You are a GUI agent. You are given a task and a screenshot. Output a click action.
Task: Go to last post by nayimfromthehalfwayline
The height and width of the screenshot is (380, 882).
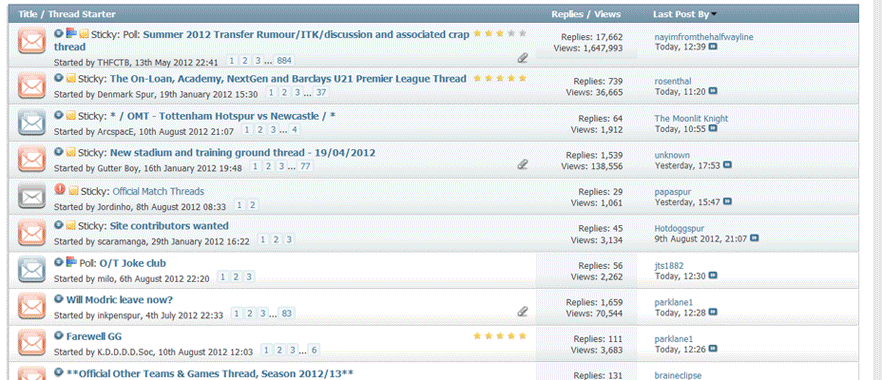pyautogui.click(x=713, y=47)
